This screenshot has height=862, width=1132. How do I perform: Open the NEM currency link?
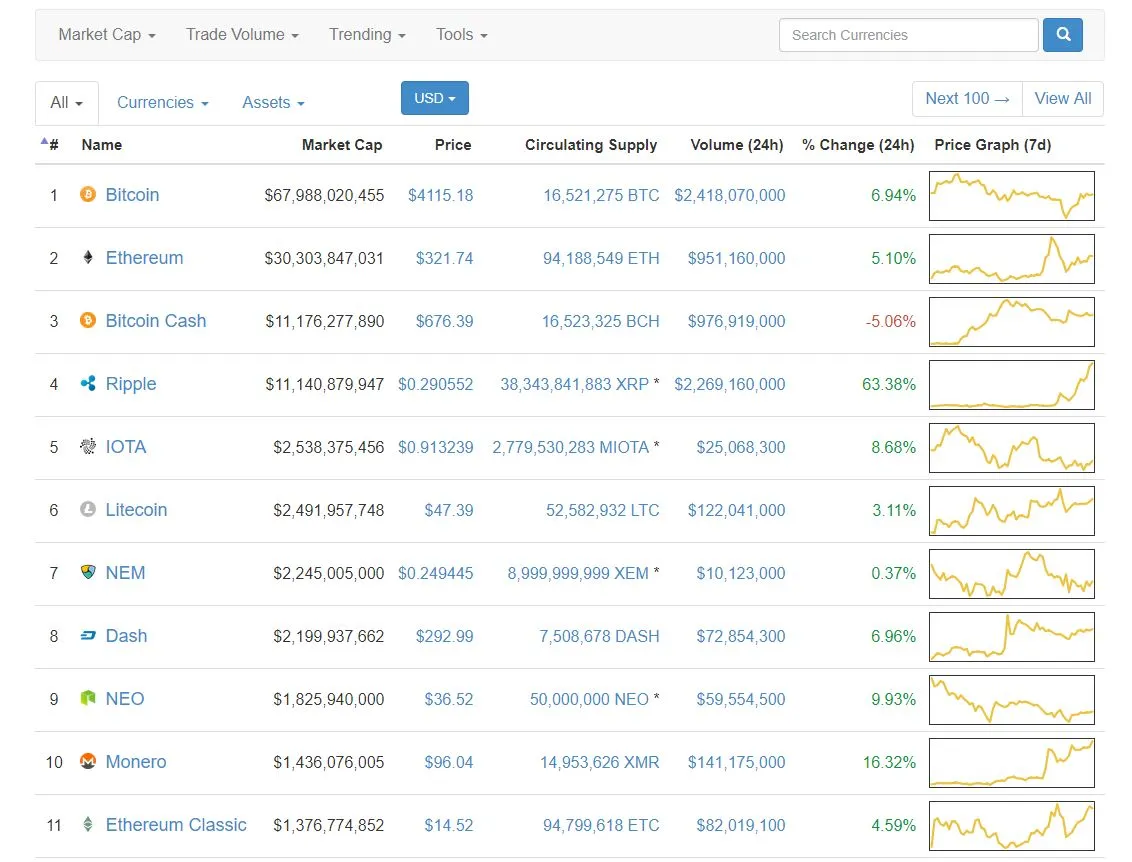[126, 573]
